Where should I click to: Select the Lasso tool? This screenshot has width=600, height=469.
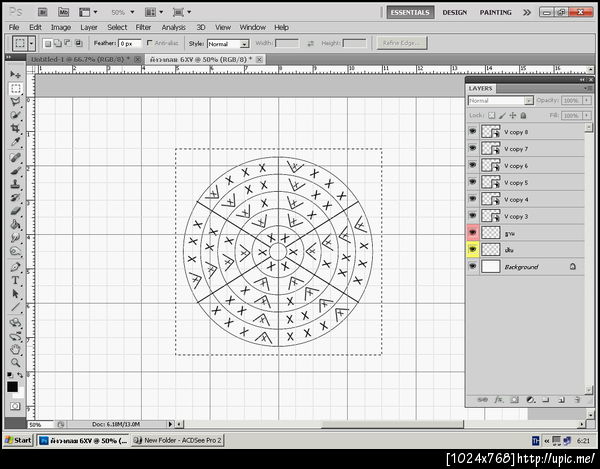pyautogui.click(x=15, y=101)
